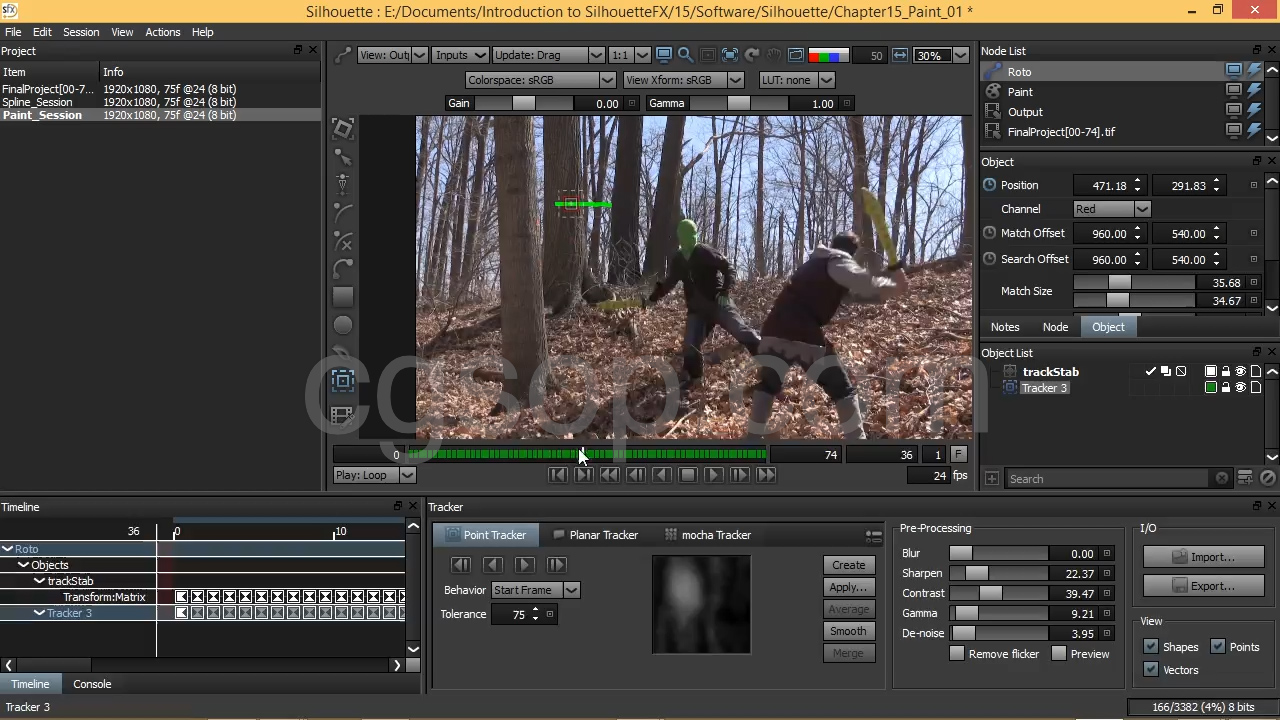This screenshot has width=1280, height=720.
Task: Click the Apply... button in the Tracker panel
Action: coord(848,587)
